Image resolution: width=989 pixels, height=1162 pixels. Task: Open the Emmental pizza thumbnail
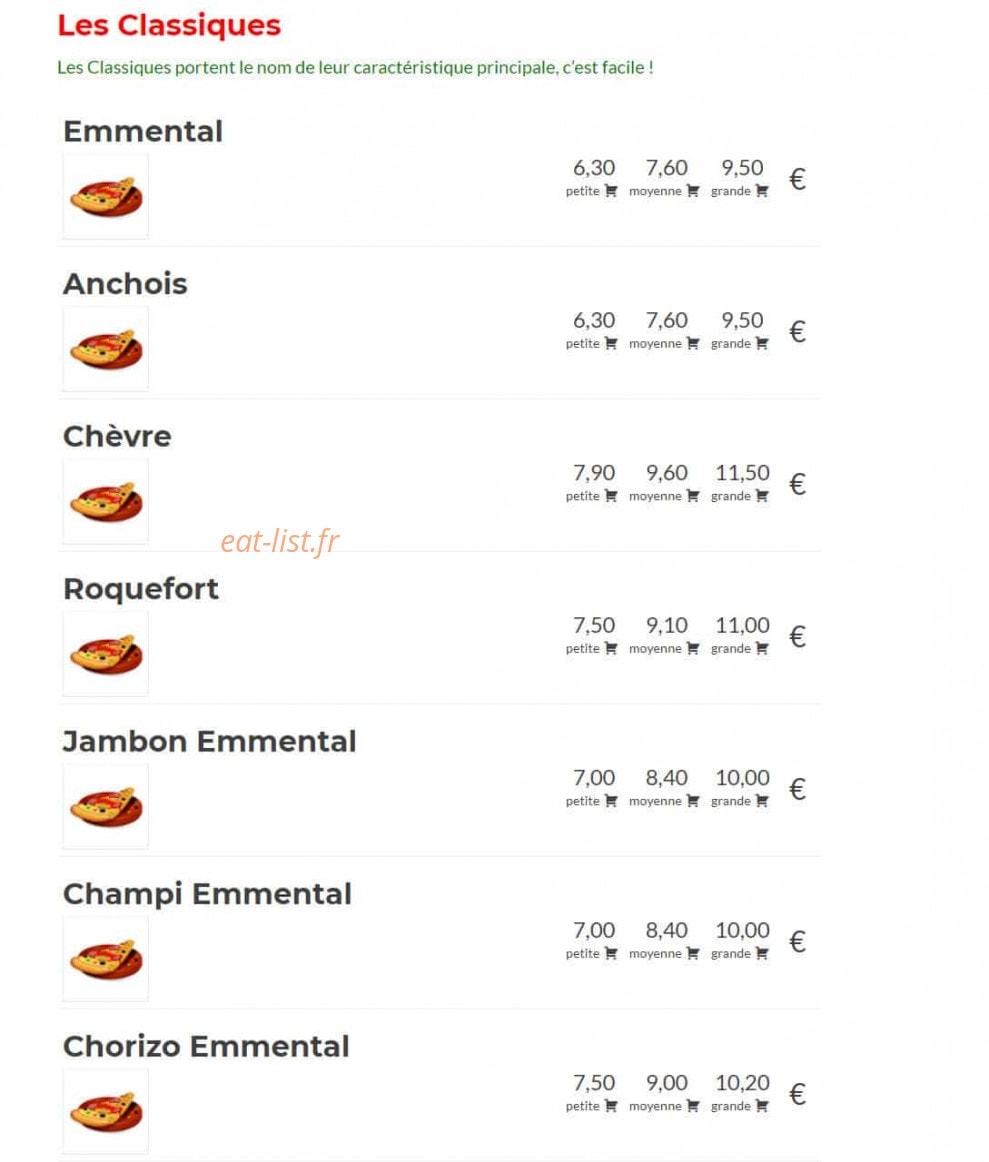coord(105,196)
